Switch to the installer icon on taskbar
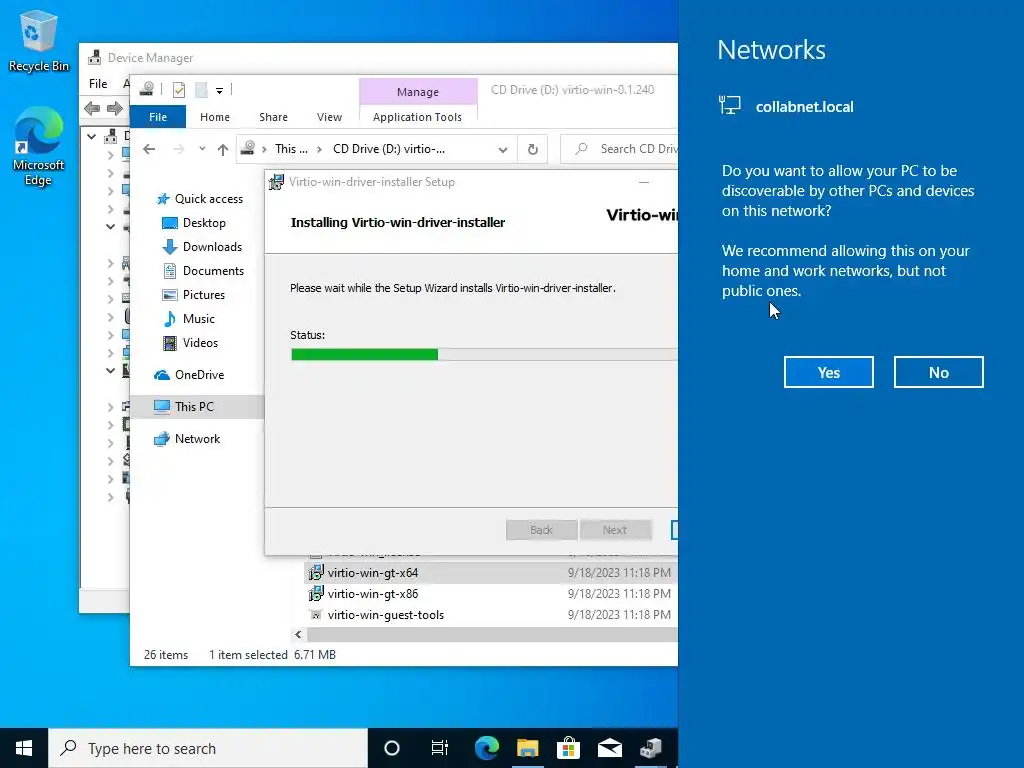 tap(651, 748)
